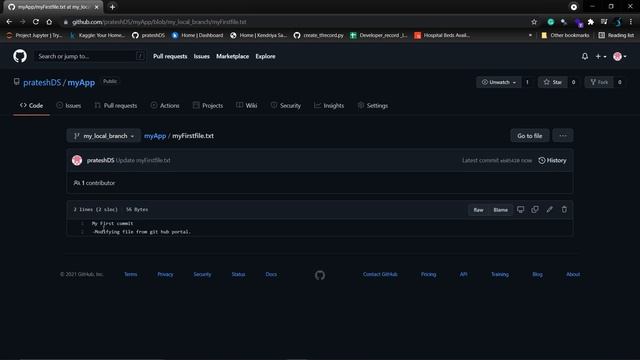
Task: Open the Blame view
Action: (x=500, y=210)
